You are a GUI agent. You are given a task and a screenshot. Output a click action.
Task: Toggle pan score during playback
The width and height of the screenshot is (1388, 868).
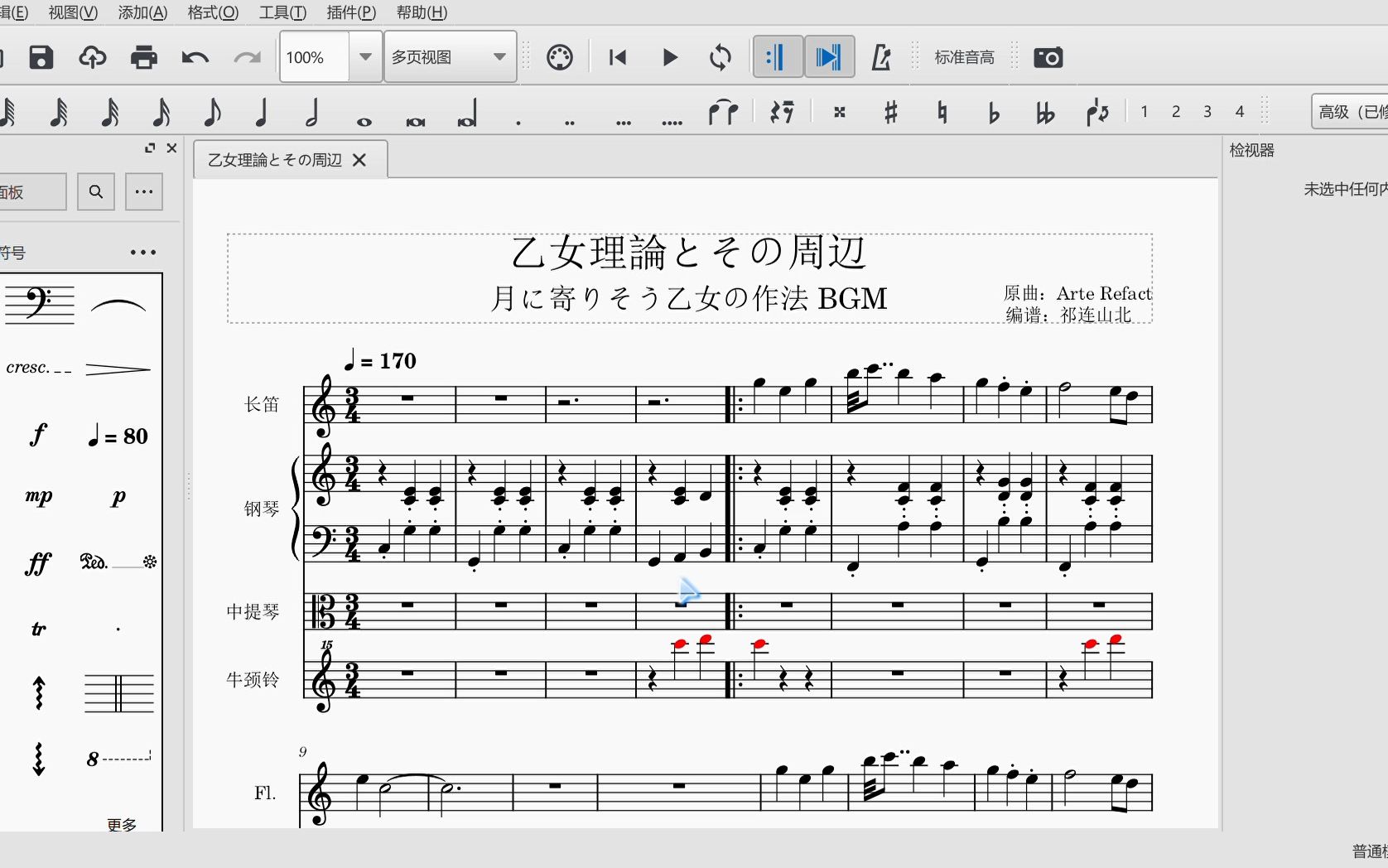tap(829, 57)
